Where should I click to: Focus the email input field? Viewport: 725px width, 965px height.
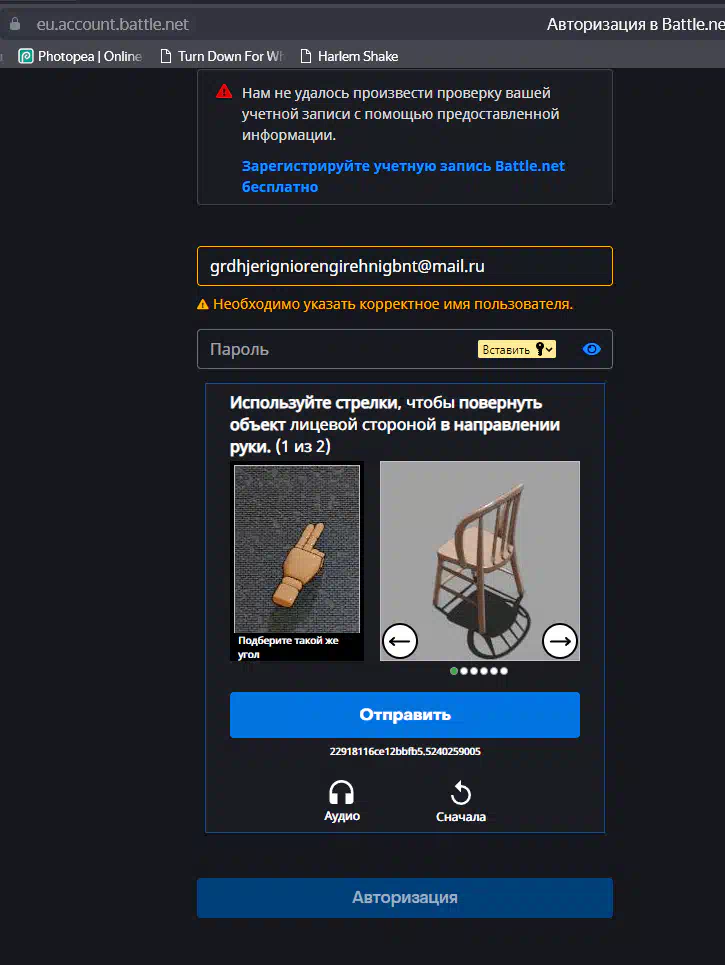[x=405, y=266]
